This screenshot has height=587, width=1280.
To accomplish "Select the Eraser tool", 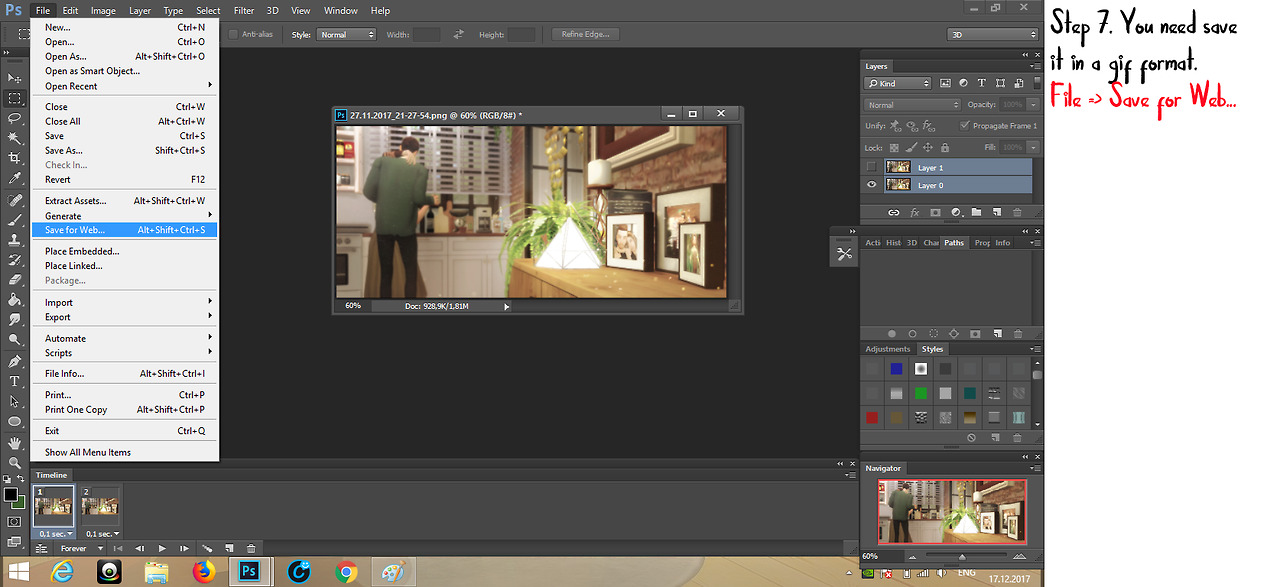I will (14, 280).
